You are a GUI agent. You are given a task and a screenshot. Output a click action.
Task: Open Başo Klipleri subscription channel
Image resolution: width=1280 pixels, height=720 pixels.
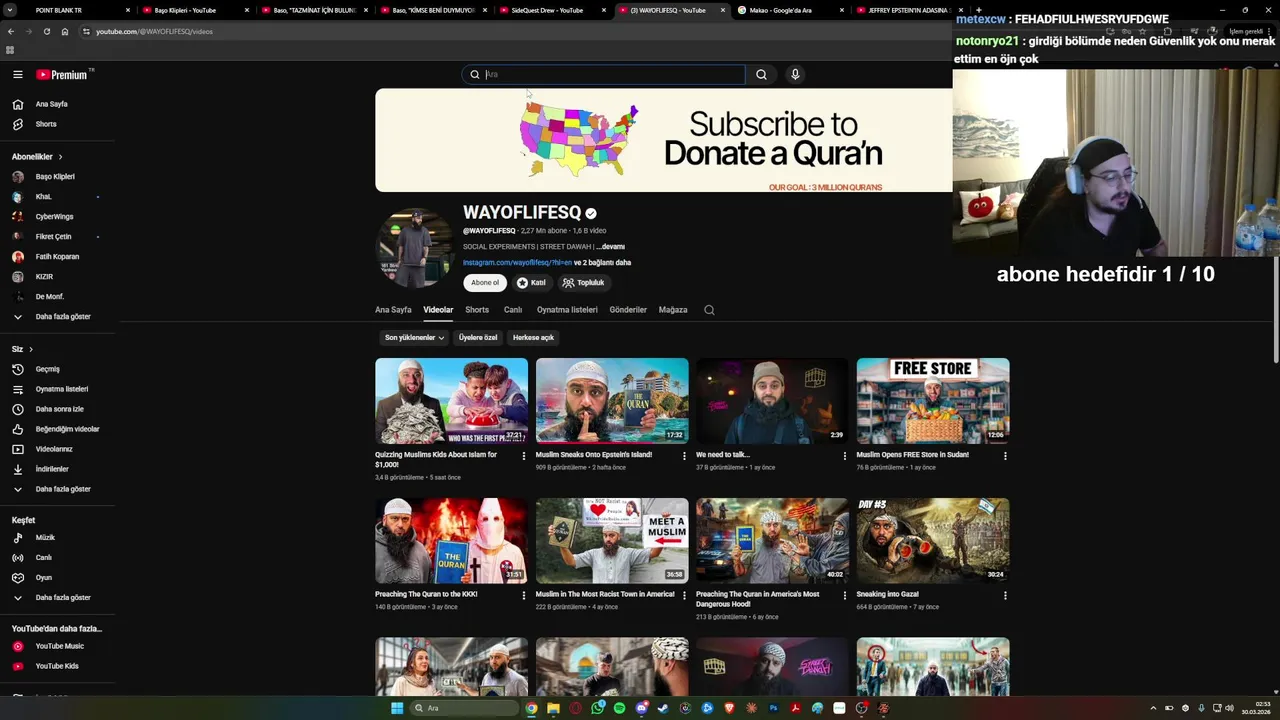[x=57, y=177]
